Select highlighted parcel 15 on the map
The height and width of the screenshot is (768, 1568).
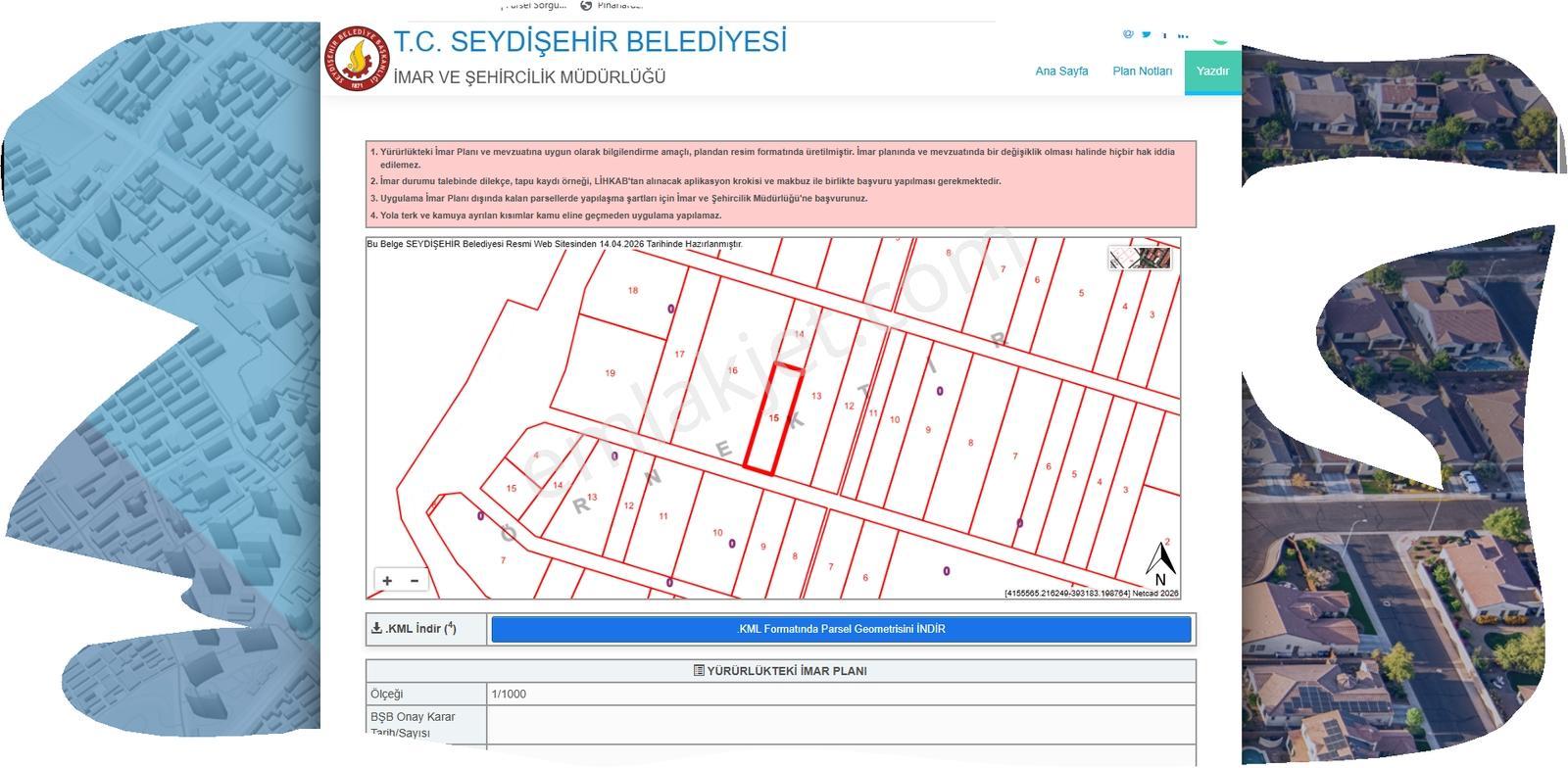(x=774, y=418)
